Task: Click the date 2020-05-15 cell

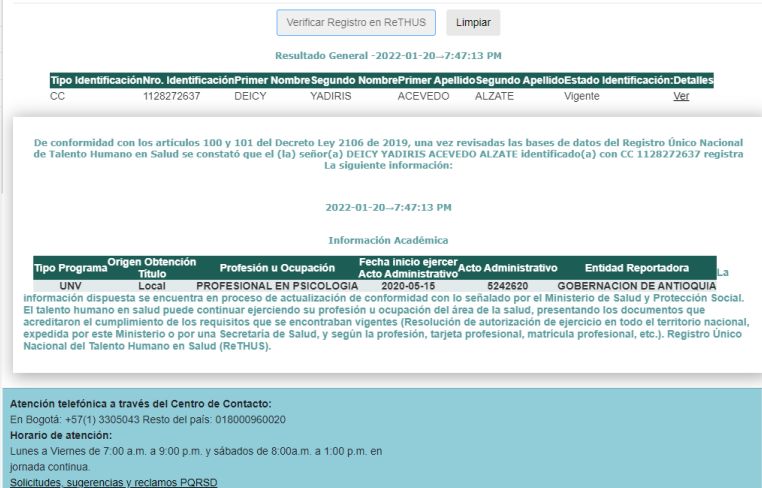Action: coord(407,286)
